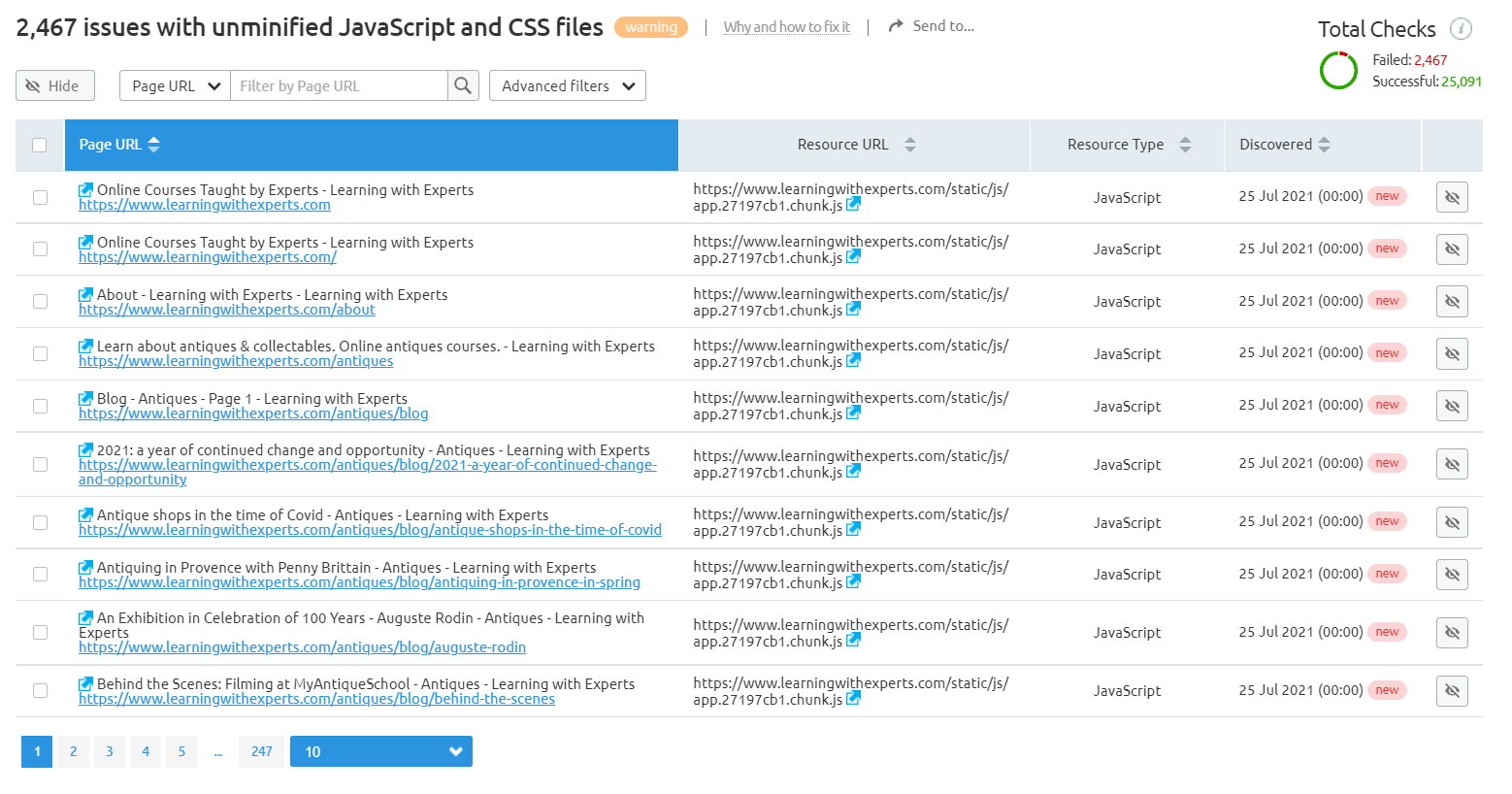1512x794 pixels.
Task: Tick checkbox for learningwithexperts.com/about row
Action: tap(40, 301)
